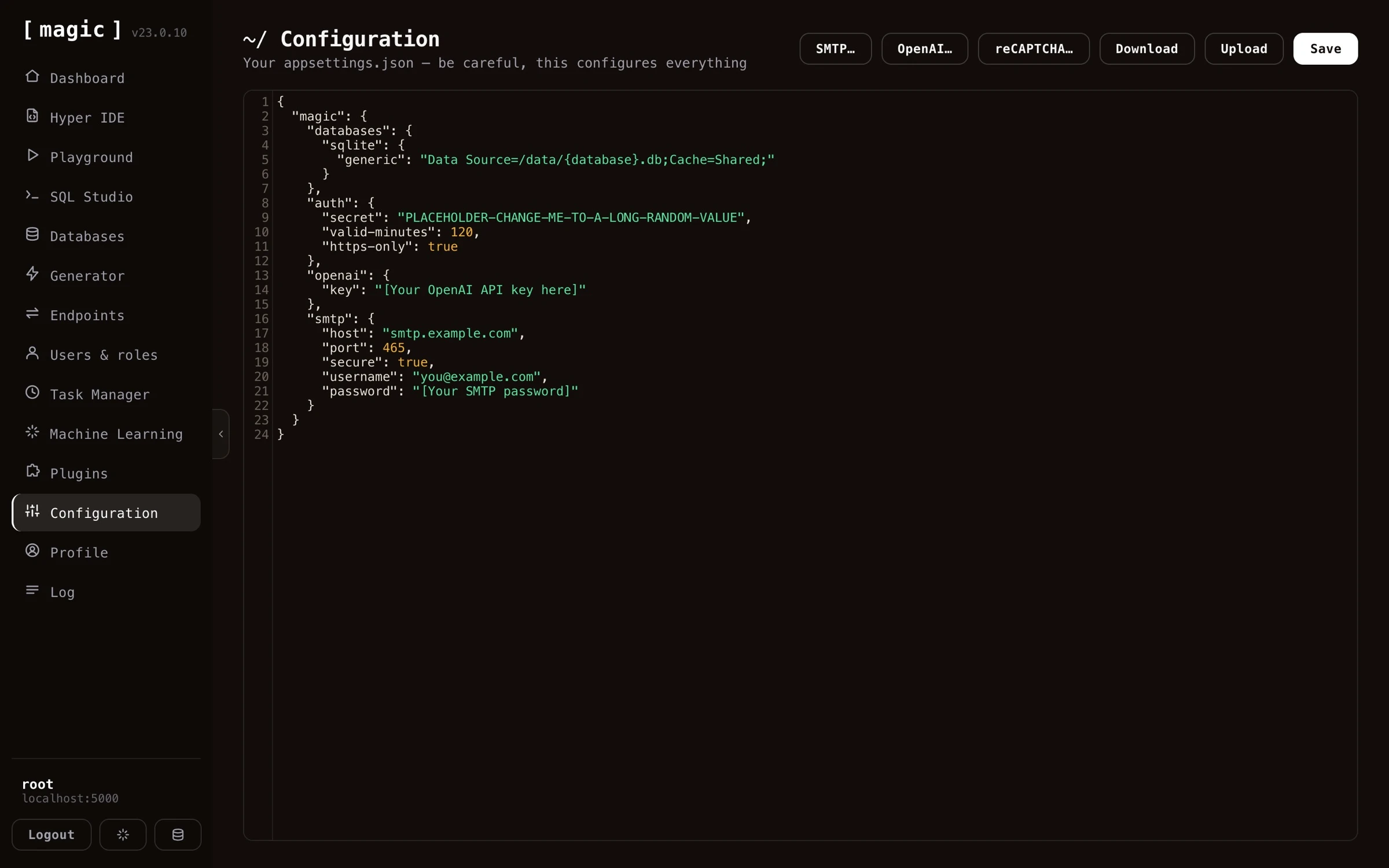Open the Endpoints page

tap(106, 315)
